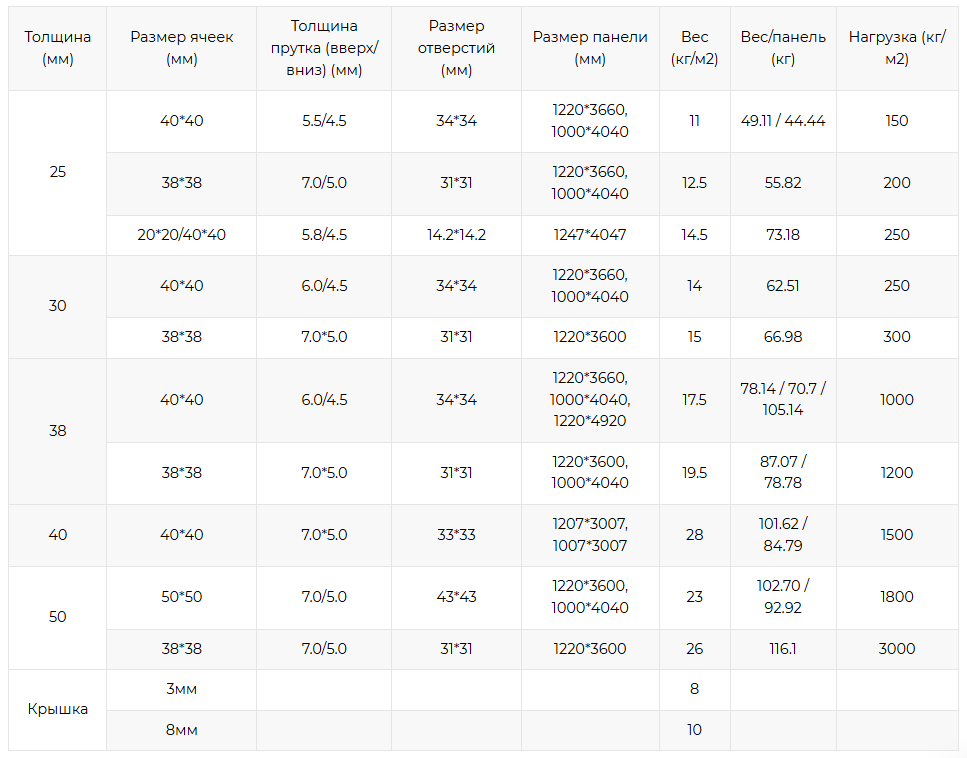
Task: Click weight per panel 49.11 / 44.44
Action: click(x=783, y=122)
